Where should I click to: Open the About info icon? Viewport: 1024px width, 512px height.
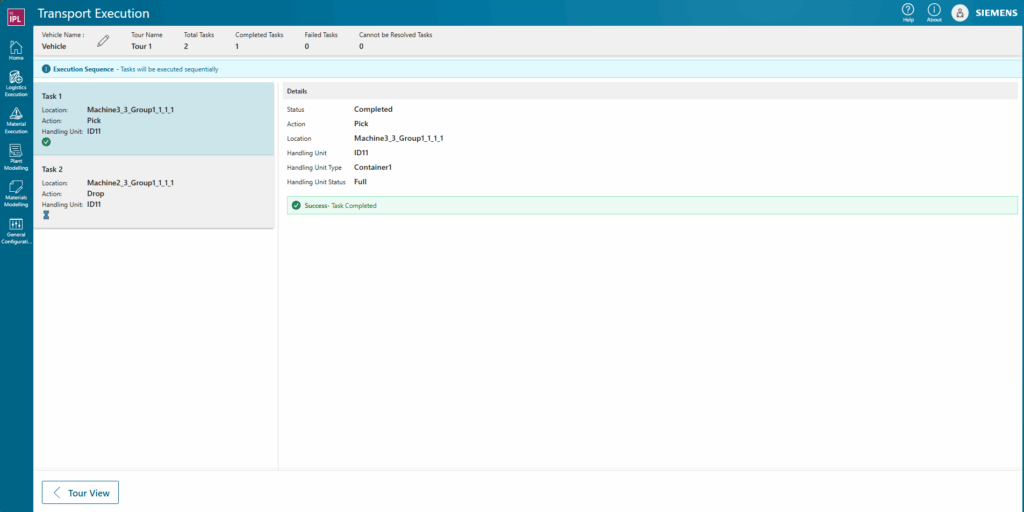[934, 10]
